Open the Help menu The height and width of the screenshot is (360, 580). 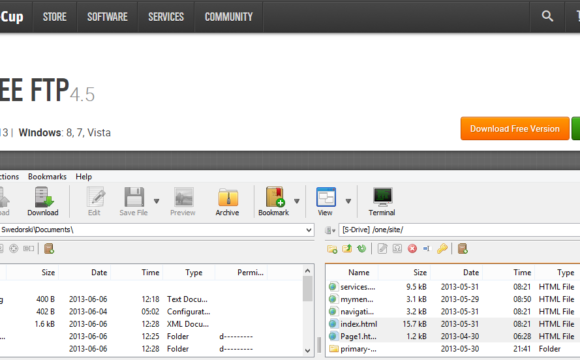pos(84,176)
